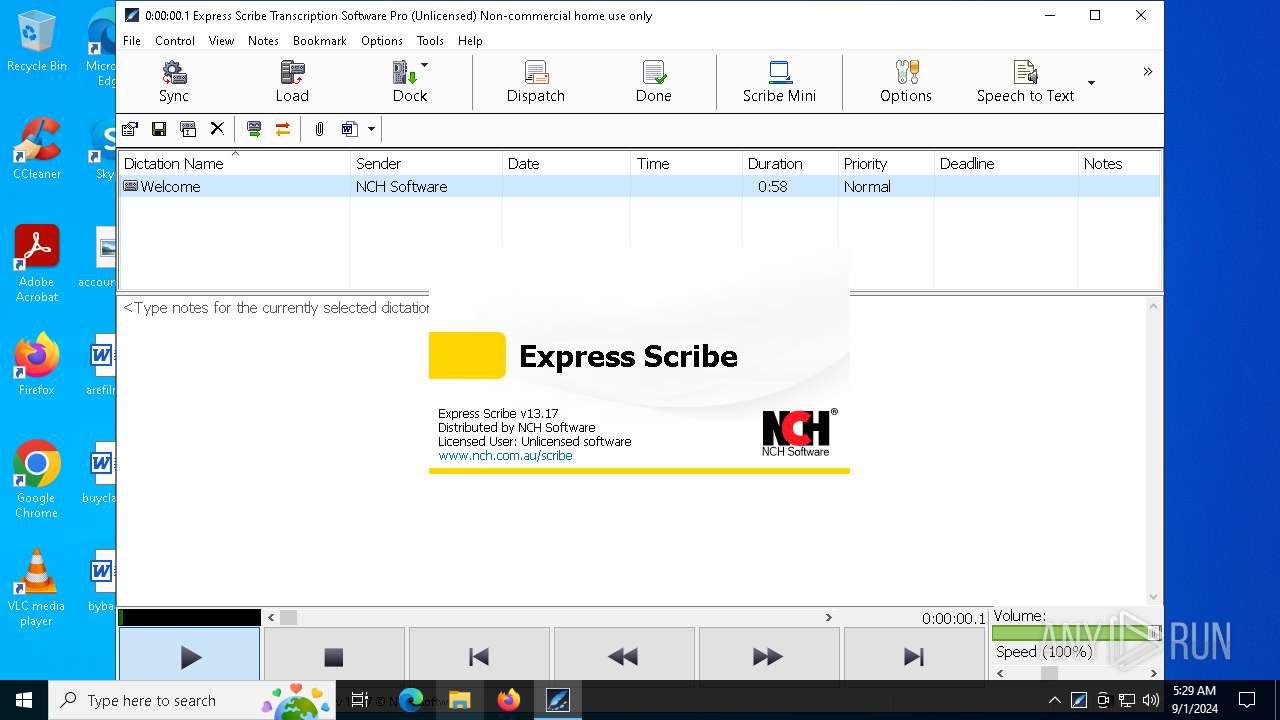
Task: Sort by Deadline column header
Action: [x=1006, y=164]
